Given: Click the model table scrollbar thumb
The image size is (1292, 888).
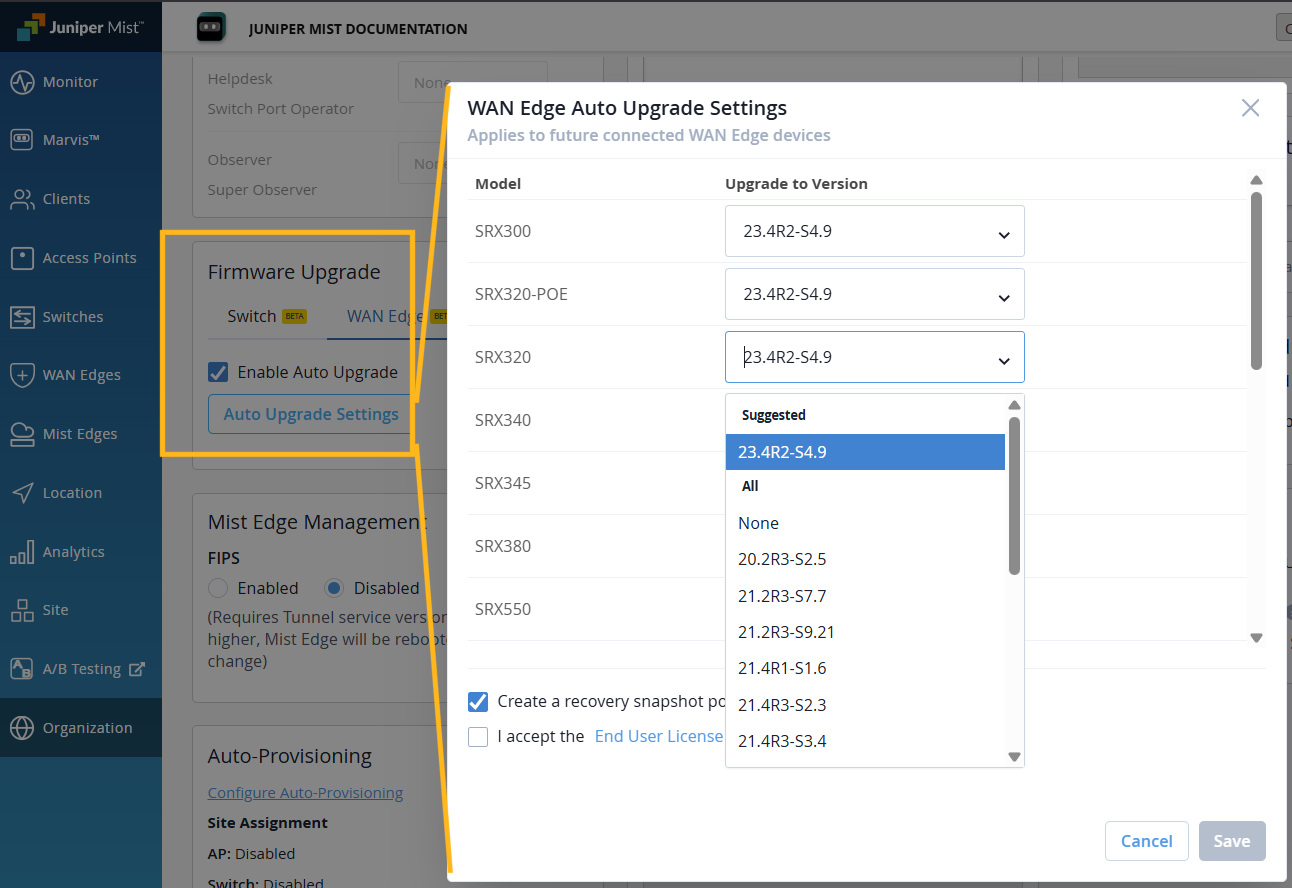Looking at the screenshot, I should click(1256, 280).
